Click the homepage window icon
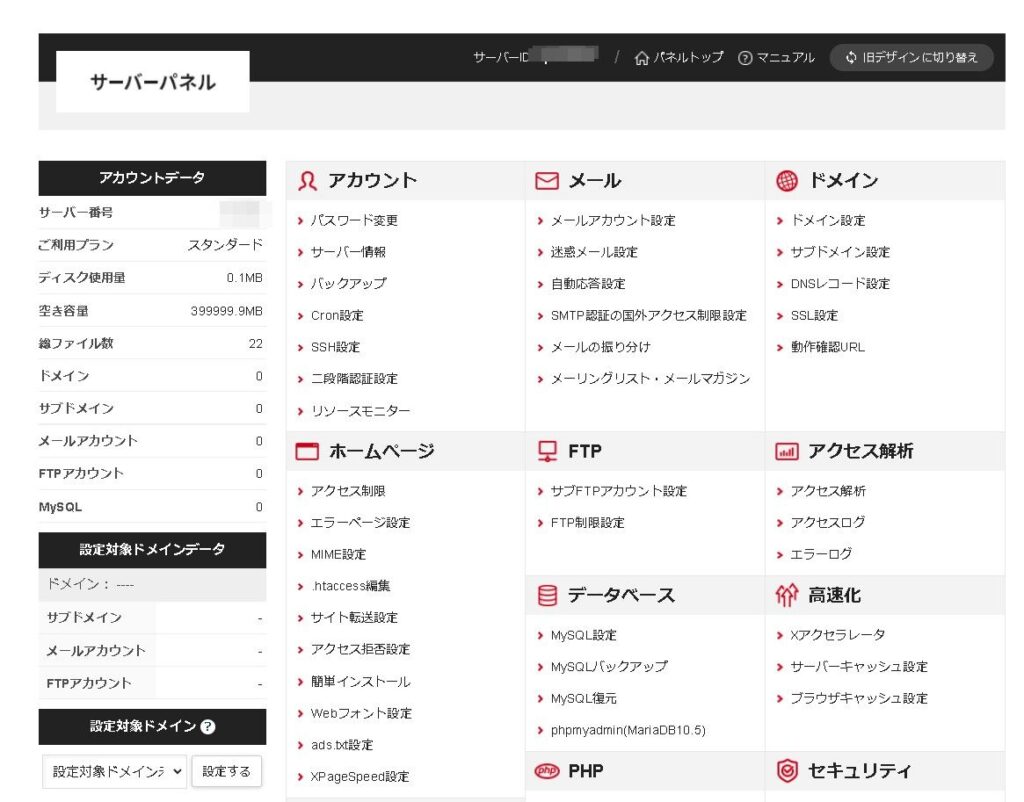Image resolution: width=1024 pixels, height=802 pixels. [x=308, y=452]
